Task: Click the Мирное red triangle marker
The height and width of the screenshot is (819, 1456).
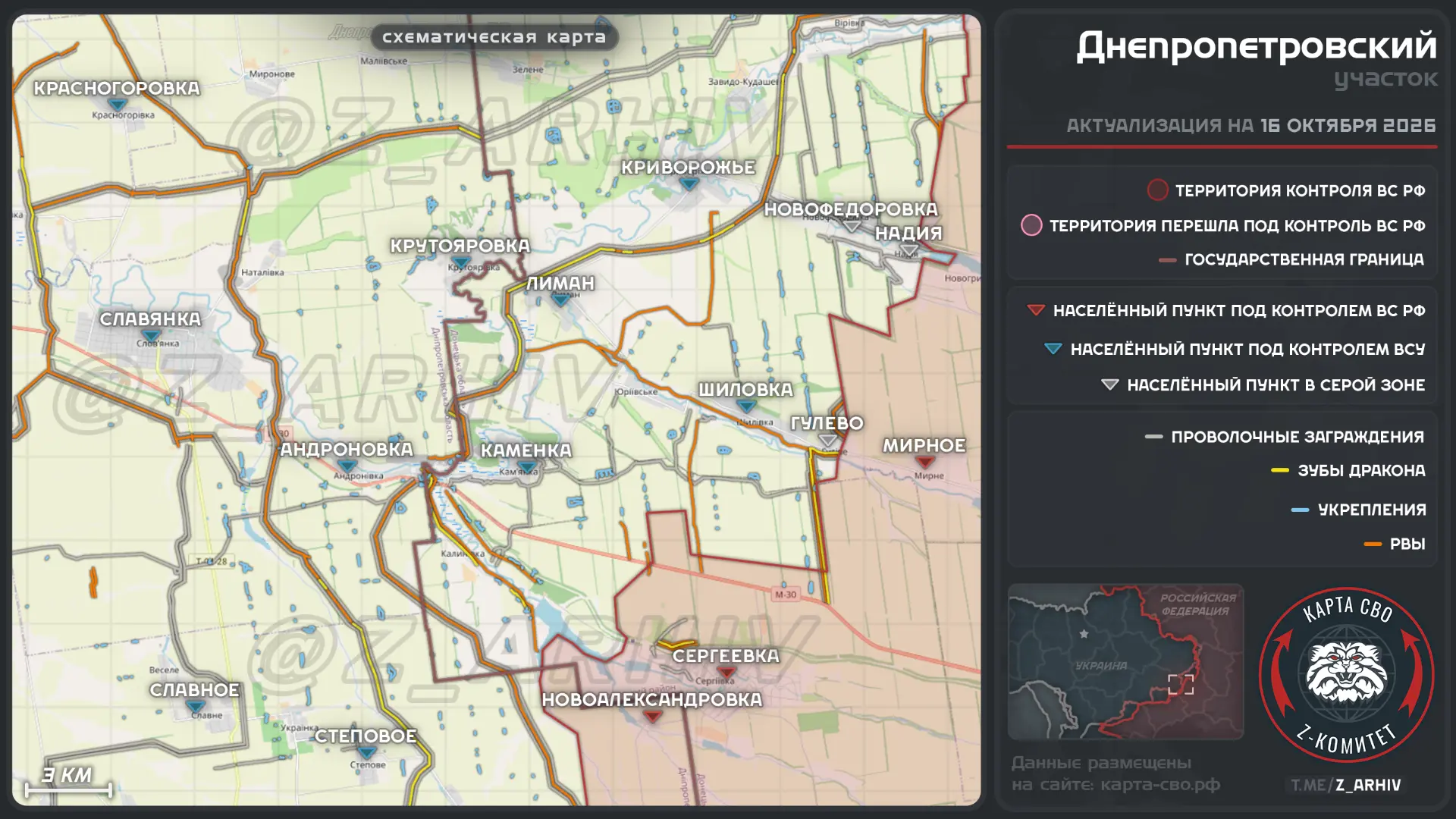Action: (x=924, y=463)
